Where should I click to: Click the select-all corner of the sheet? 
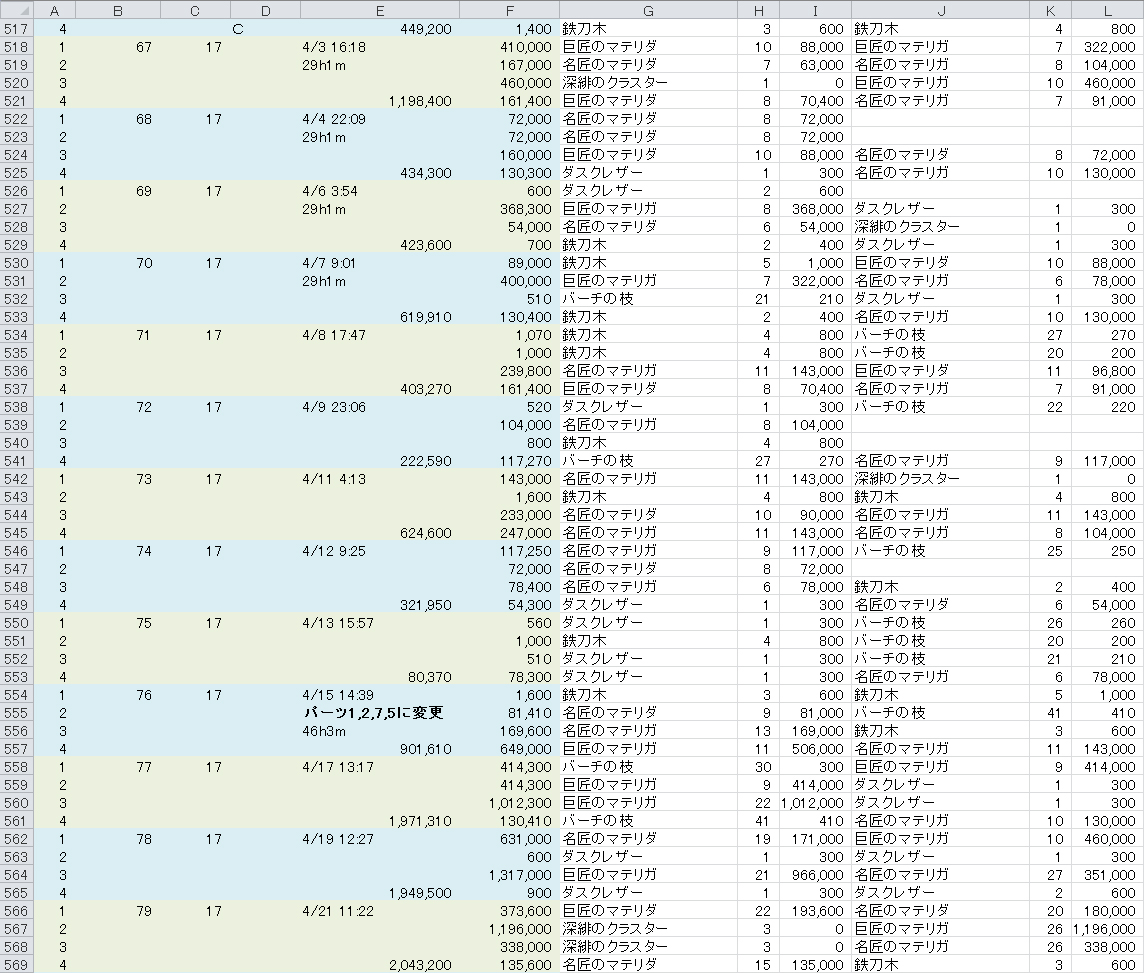pyautogui.click(x=16, y=10)
